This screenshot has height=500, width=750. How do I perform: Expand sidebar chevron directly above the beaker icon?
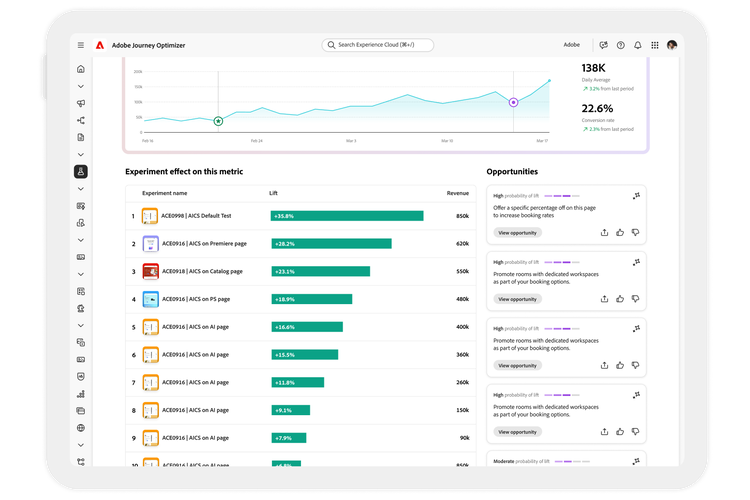coord(81,155)
